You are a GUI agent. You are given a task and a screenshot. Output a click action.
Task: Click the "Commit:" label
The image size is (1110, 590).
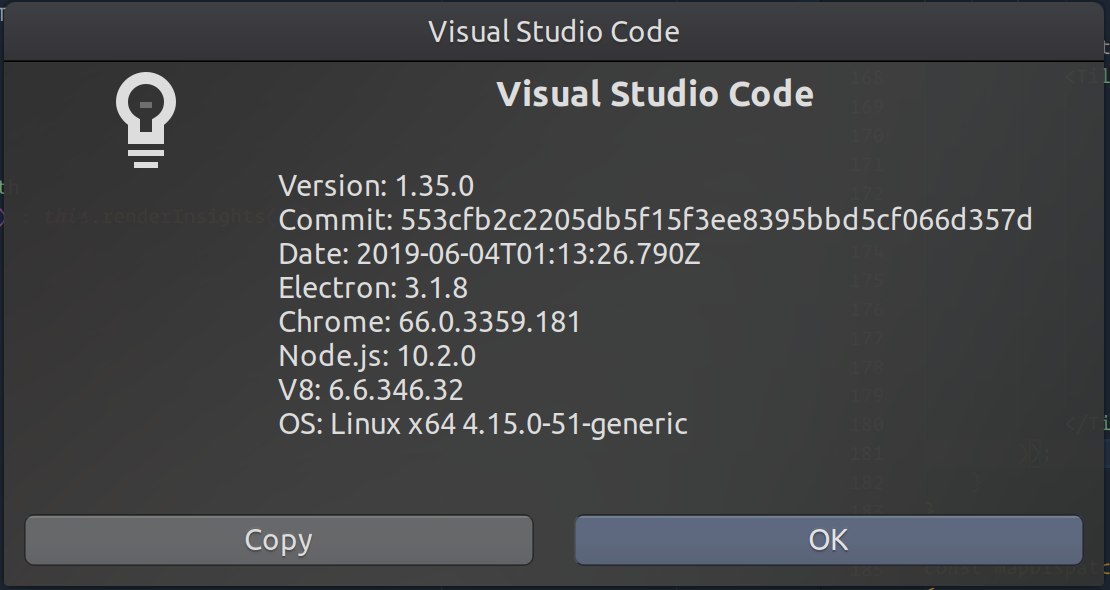(335, 220)
